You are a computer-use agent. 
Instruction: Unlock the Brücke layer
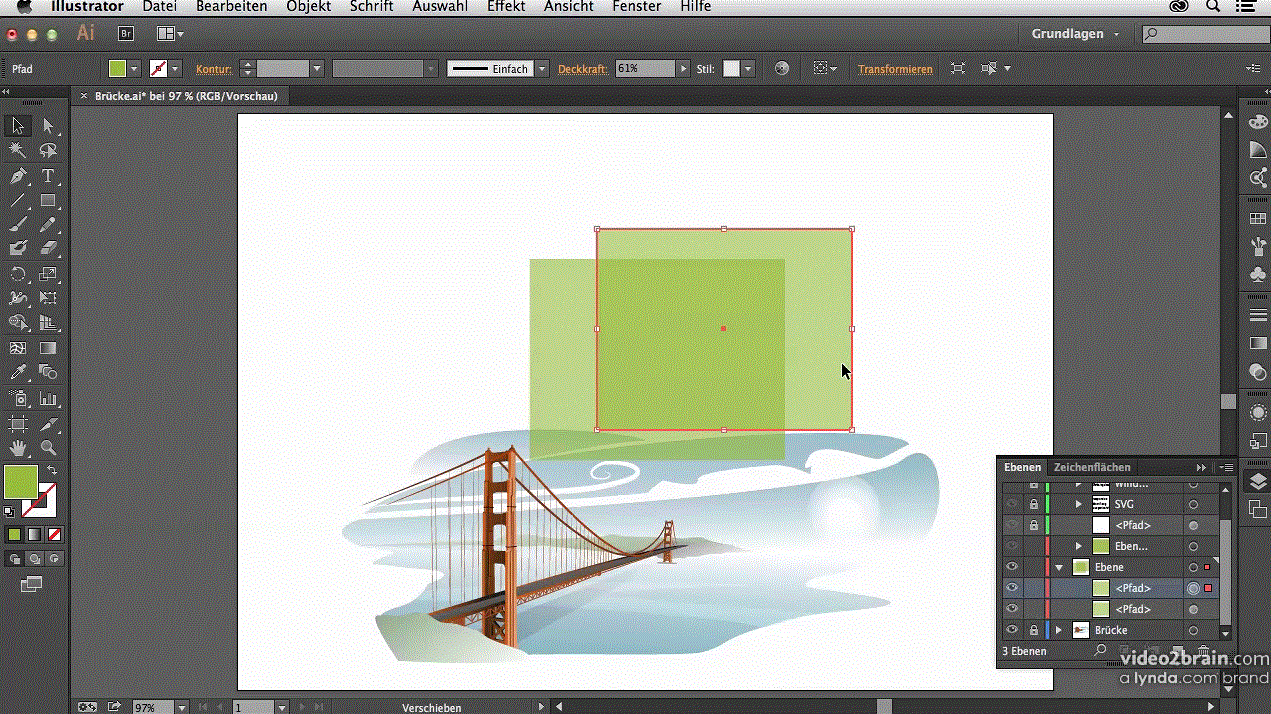(1034, 630)
